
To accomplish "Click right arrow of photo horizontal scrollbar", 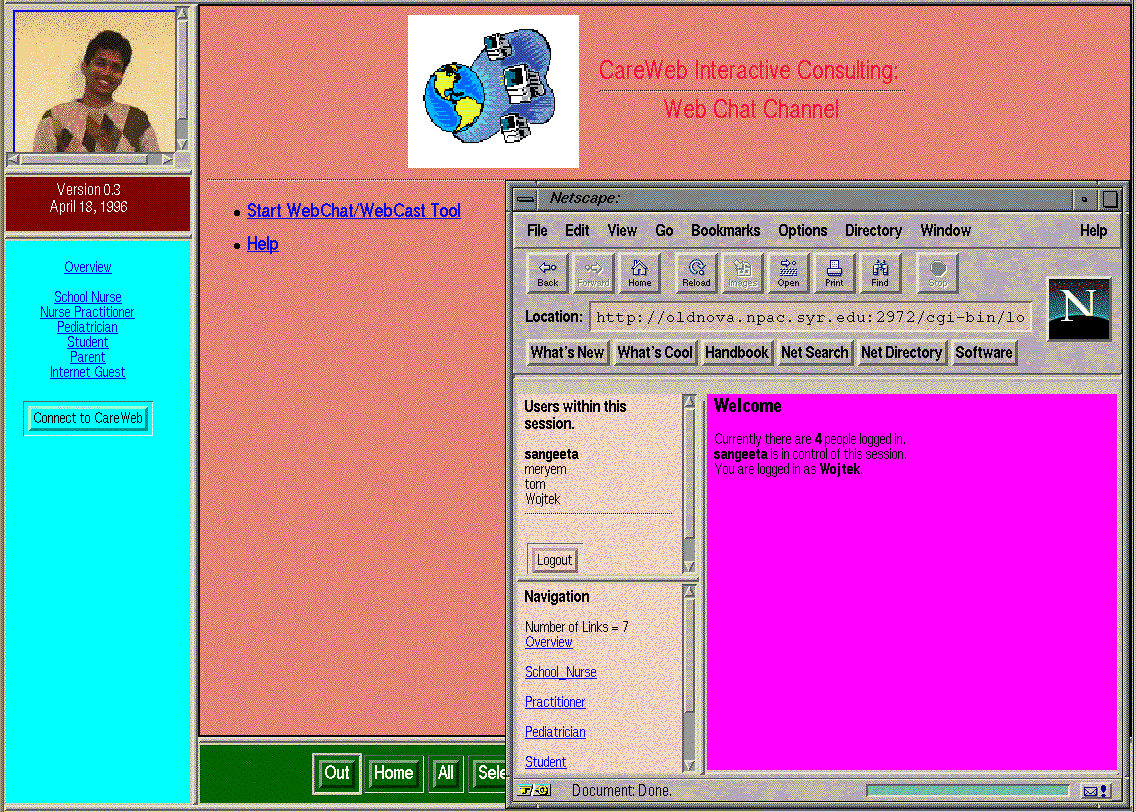I will [x=168, y=159].
